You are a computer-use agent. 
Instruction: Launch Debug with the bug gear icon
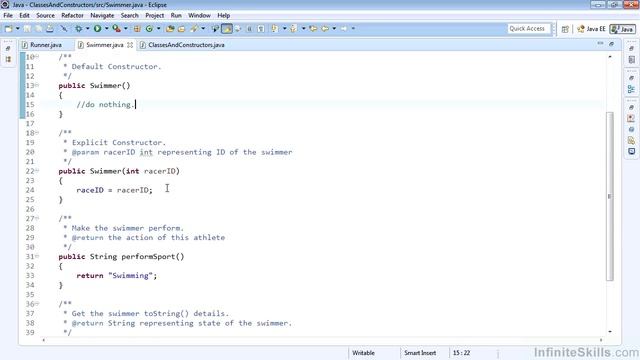pos(78,29)
